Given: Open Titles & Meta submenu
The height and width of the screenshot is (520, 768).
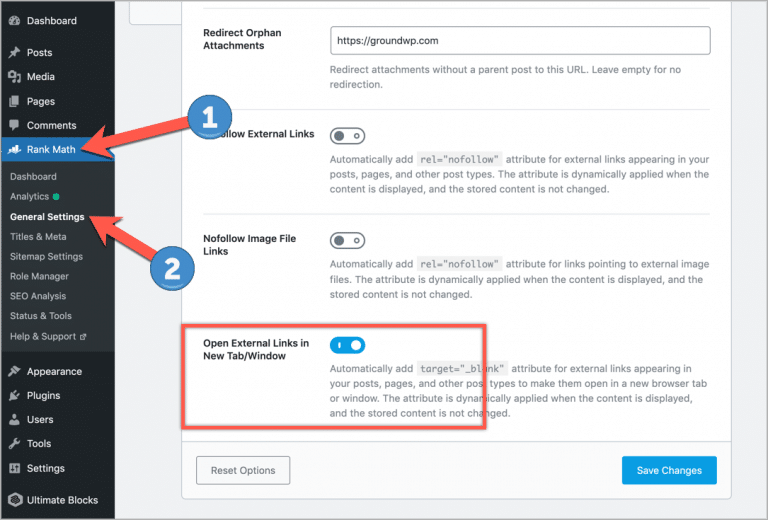Looking at the screenshot, I should coord(38,236).
